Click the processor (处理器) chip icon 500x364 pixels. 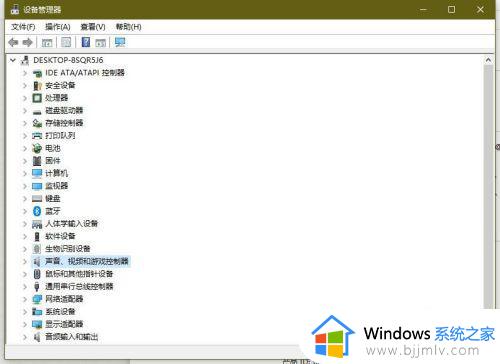pyautogui.click(x=37, y=98)
